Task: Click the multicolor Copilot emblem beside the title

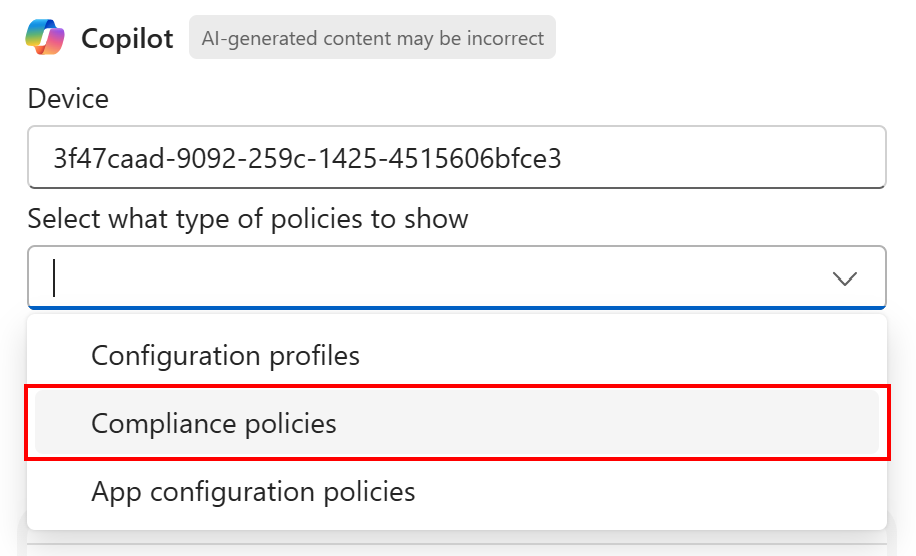Action: coord(45,38)
